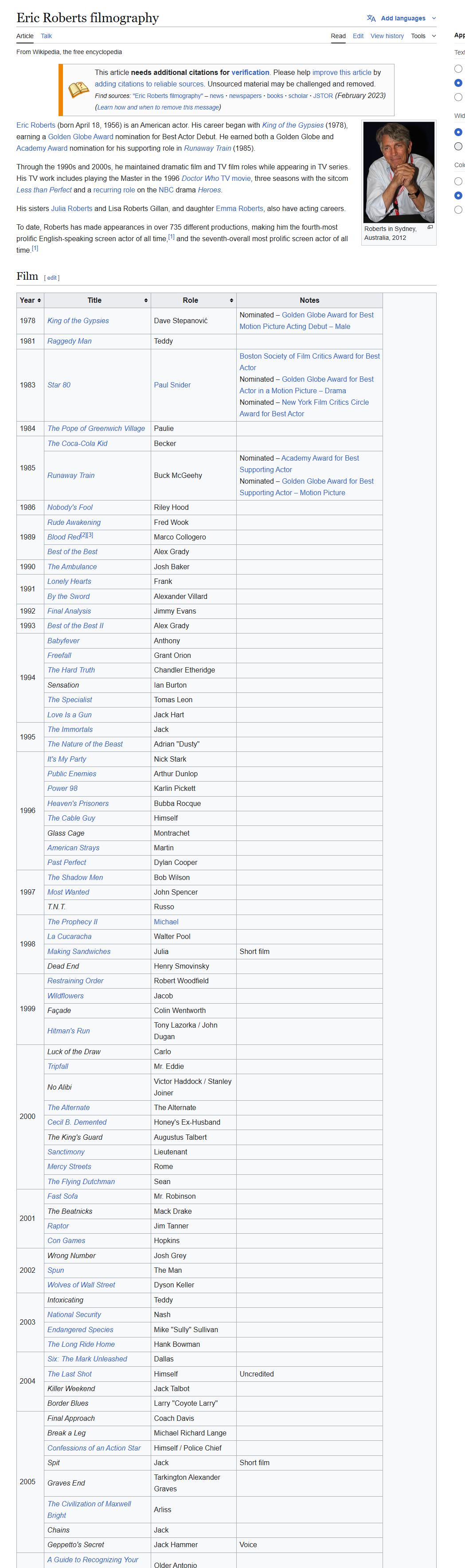Click the Add languages translate icon

[x=371, y=18]
